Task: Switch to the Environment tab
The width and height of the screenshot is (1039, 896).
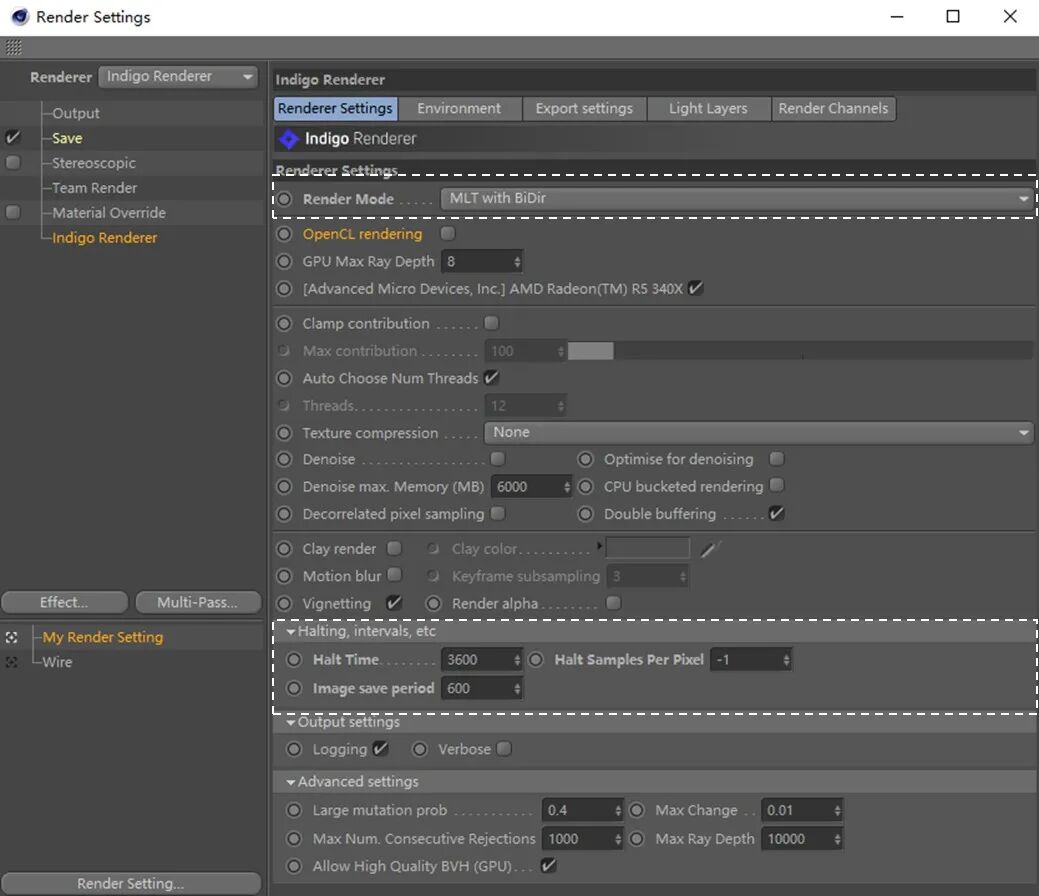Action: [x=459, y=109]
